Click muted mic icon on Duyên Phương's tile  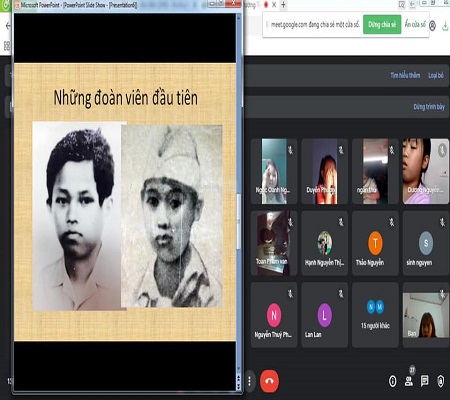click(x=341, y=150)
